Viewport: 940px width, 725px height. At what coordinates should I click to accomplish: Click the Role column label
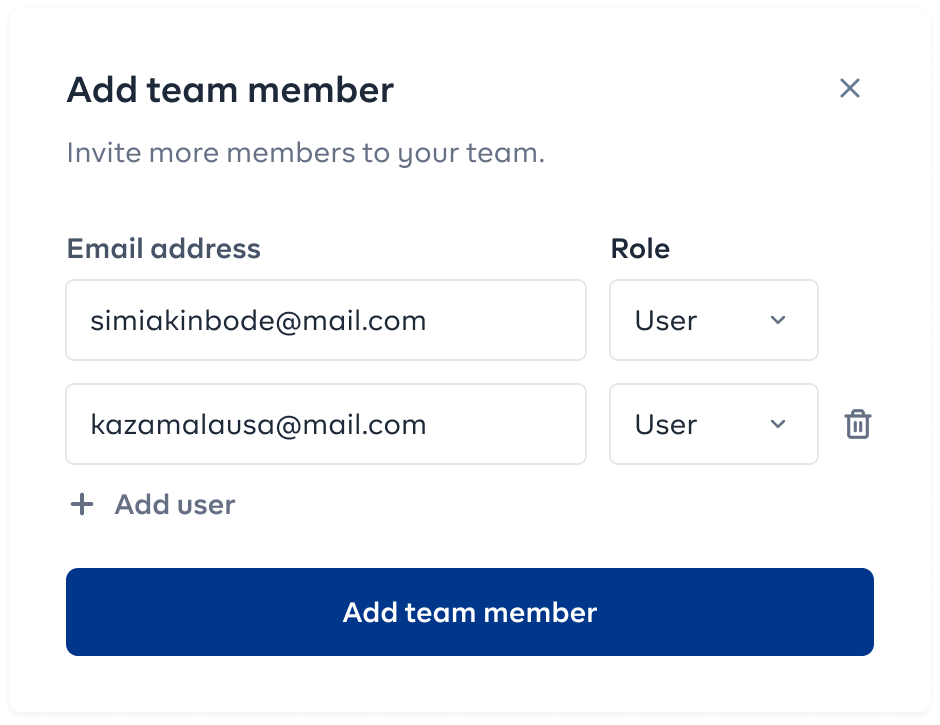coord(640,248)
